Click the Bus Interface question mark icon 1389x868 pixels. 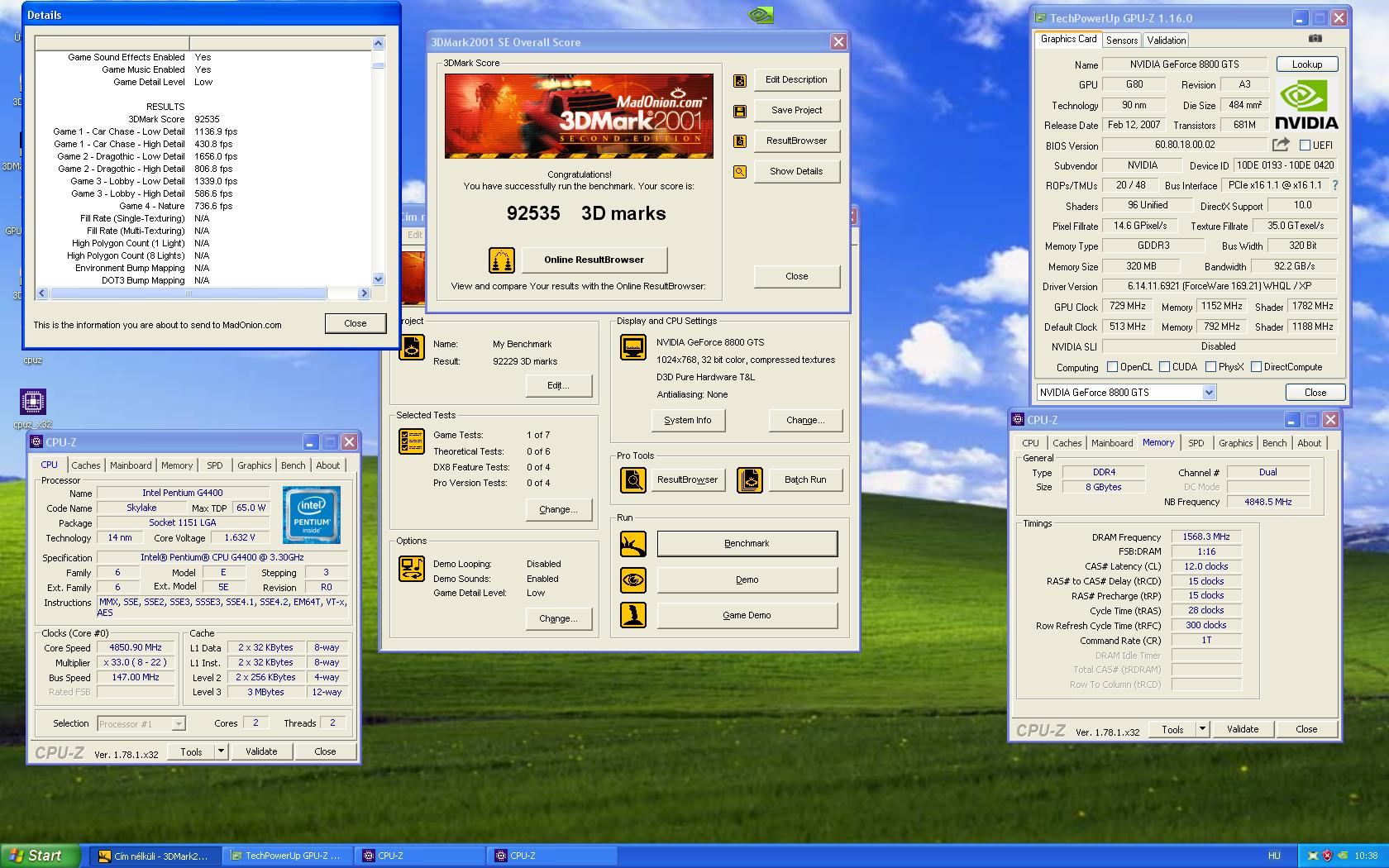1334,185
